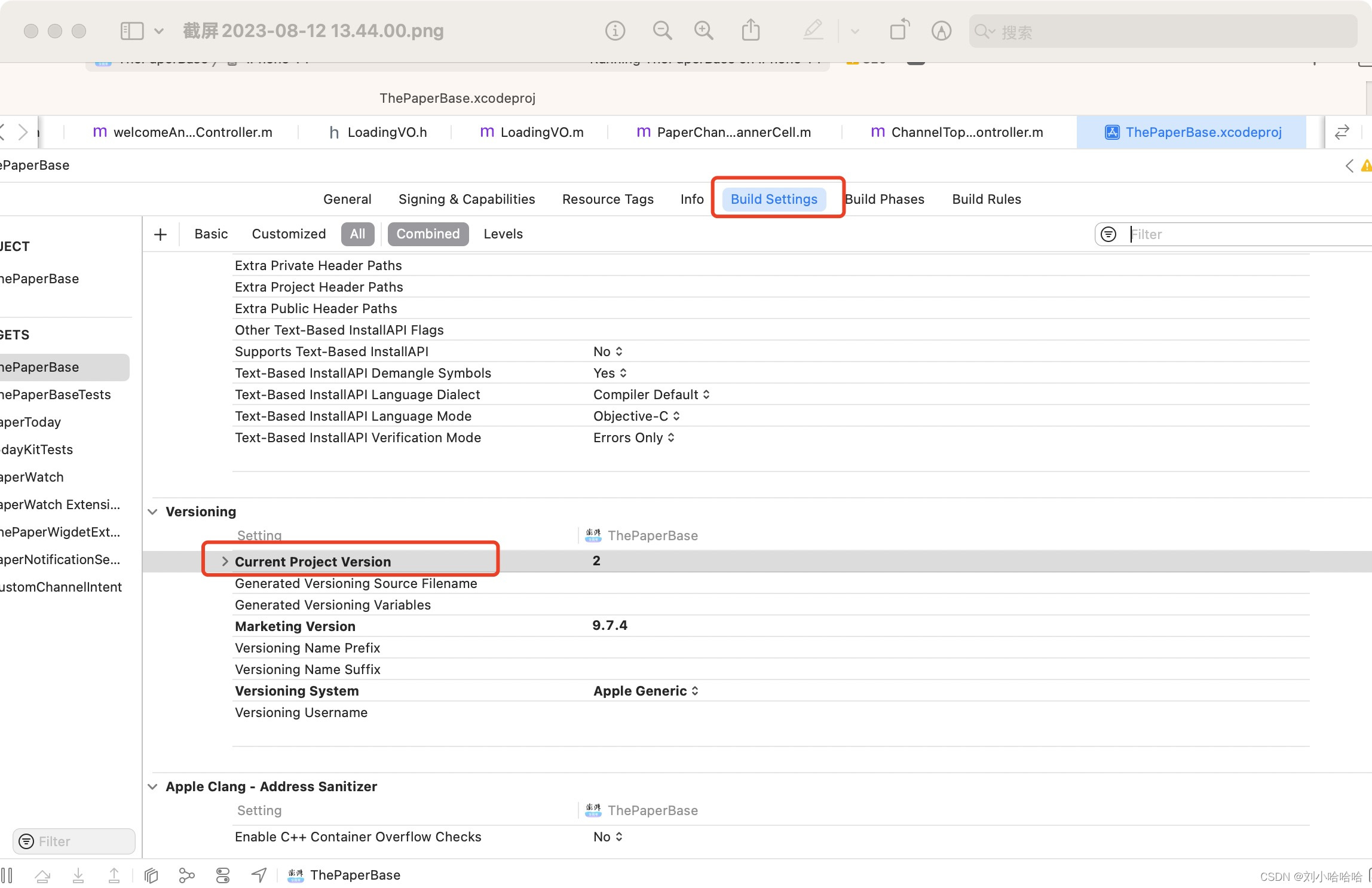Click the Text-Based InstallAPI Language Mode dropdown

634,416
